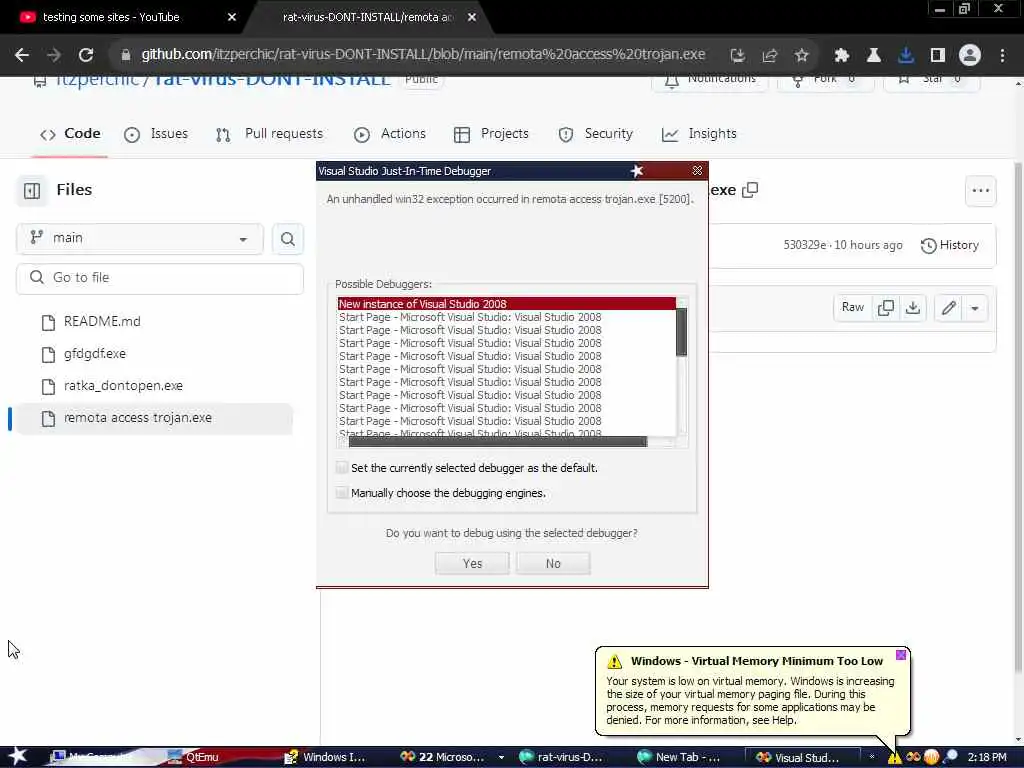The height and width of the screenshot is (768, 1024).
Task: Close the Virtual Memory warning balloon
Action: pyautogui.click(x=901, y=655)
